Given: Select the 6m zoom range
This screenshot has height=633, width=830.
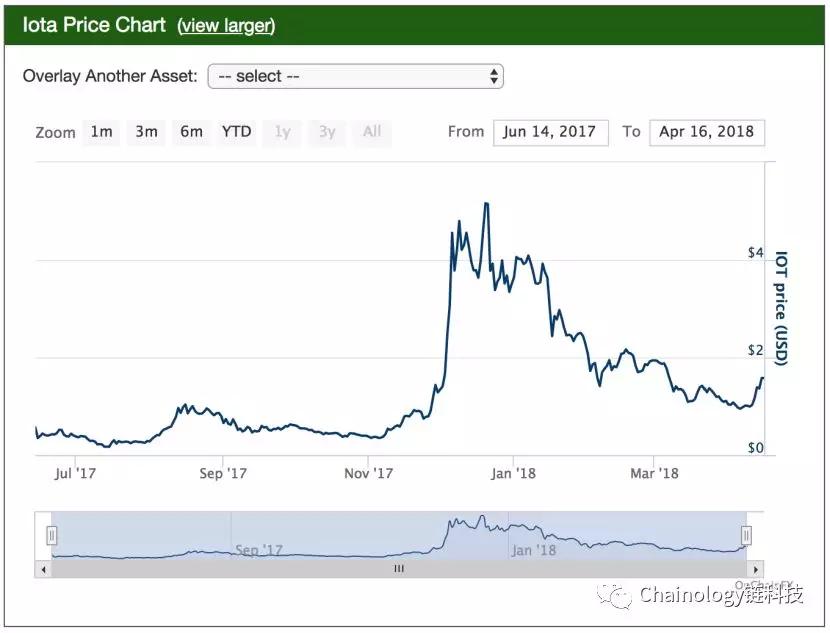Looking at the screenshot, I should 191,132.
